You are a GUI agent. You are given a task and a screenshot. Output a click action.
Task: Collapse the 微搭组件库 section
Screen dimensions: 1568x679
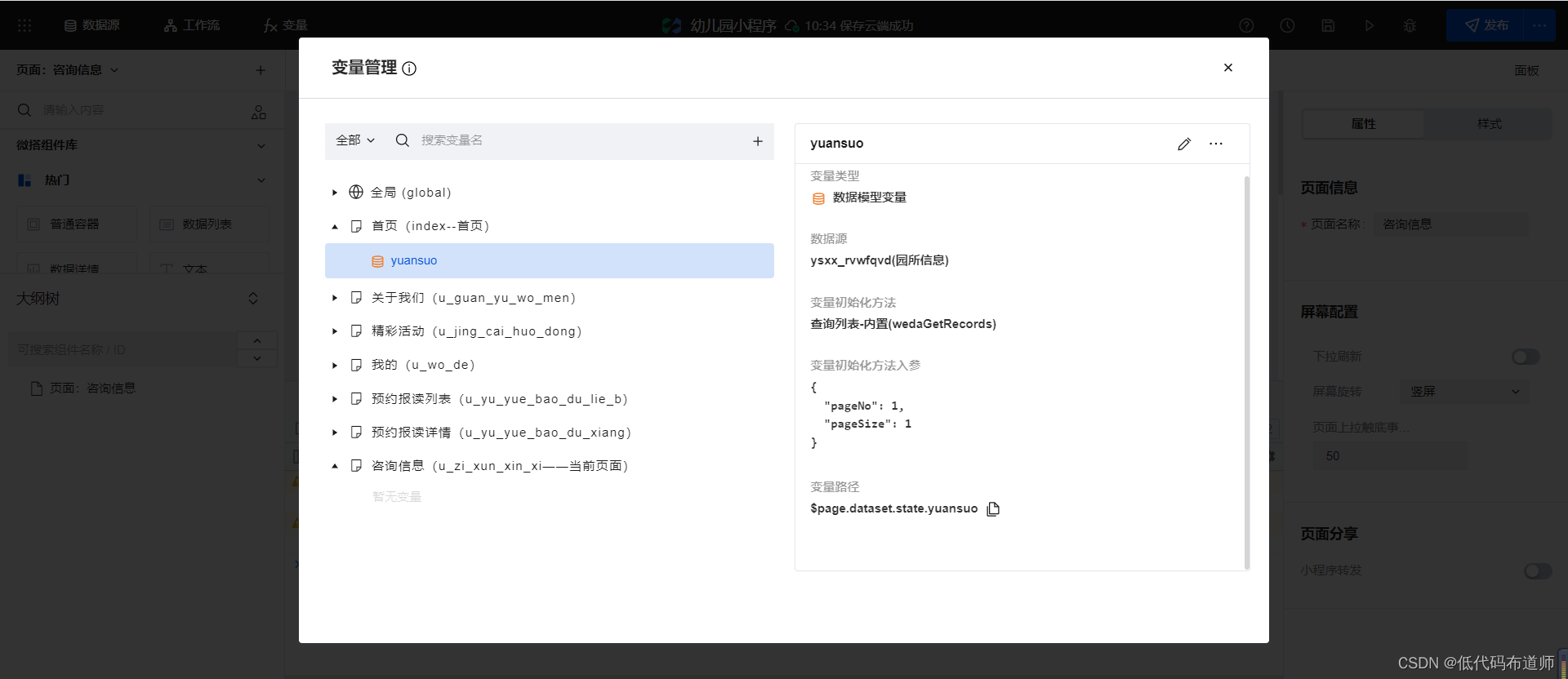[x=261, y=145]
